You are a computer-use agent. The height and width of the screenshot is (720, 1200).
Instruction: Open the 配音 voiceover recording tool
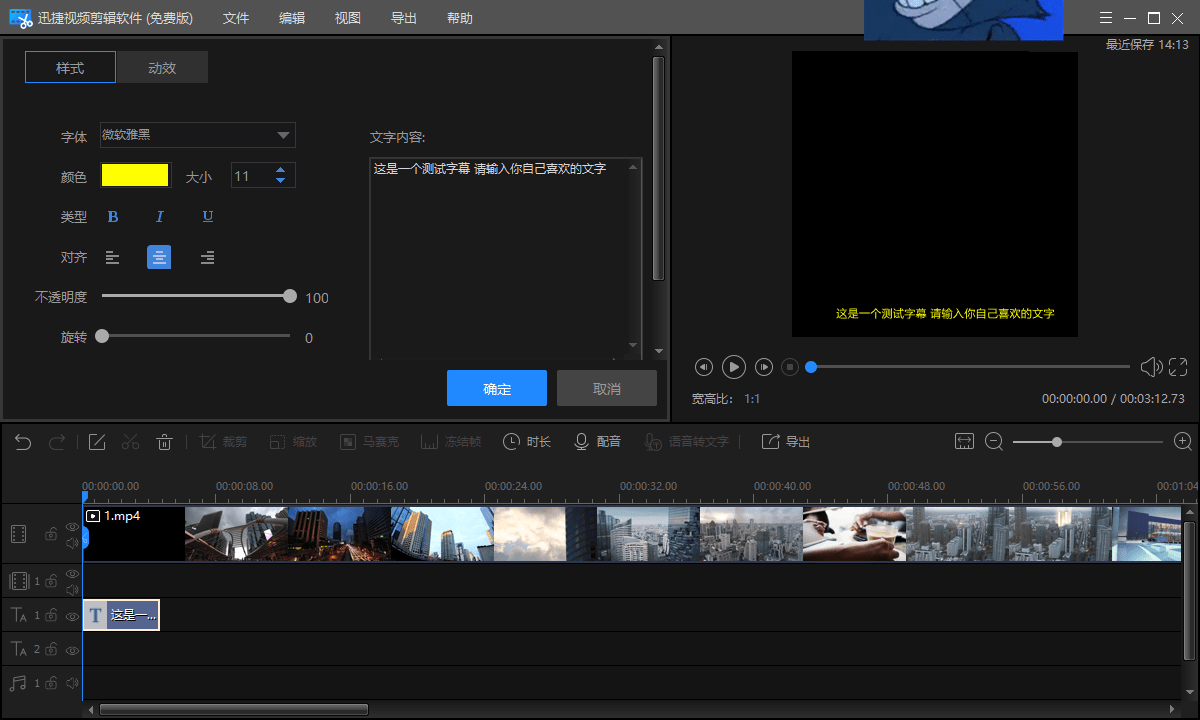click(x=597, y=441)
